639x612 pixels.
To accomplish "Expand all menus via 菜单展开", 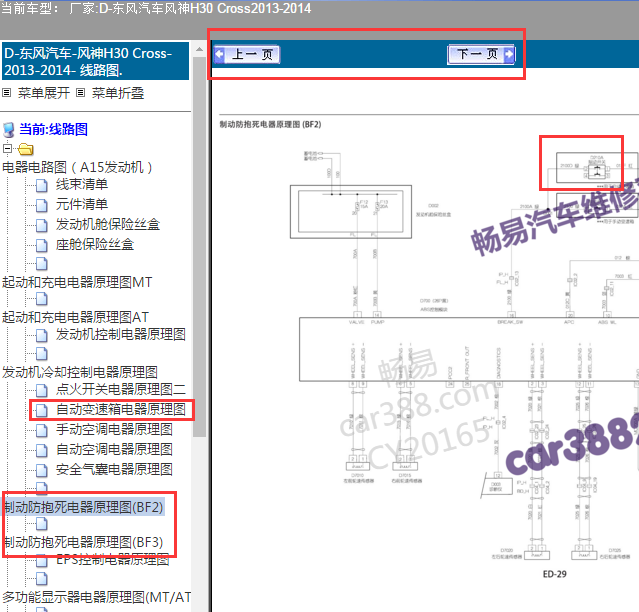I will pos(44,93).
